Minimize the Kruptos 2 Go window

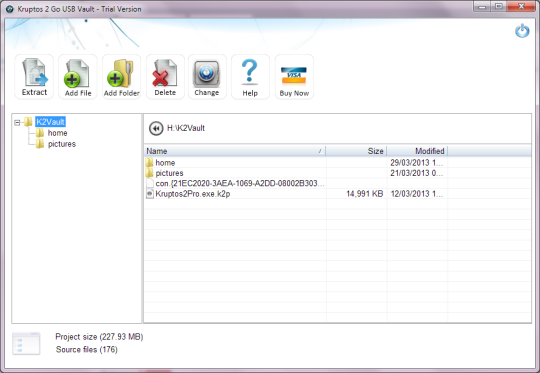pos(482,7)
